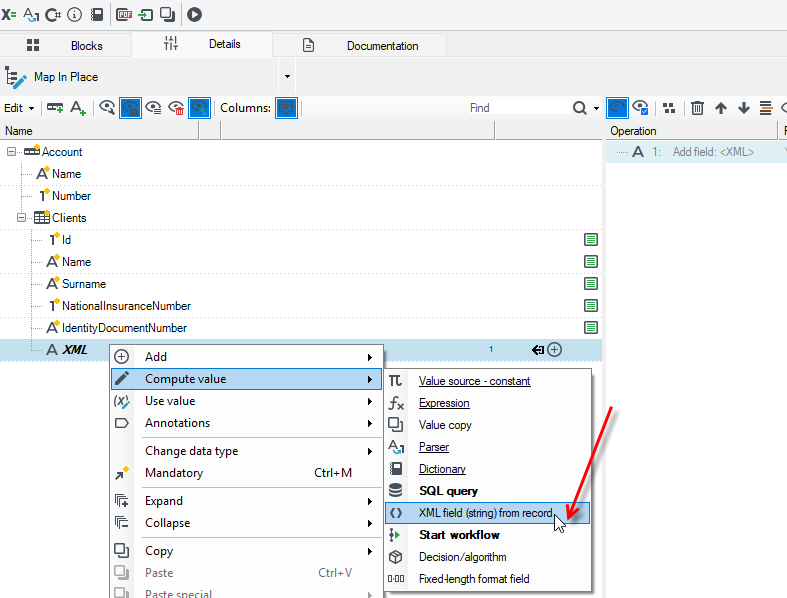Click the green arrow import icon
This screenshot has width=787, height=598.
click(x=146, y=15)
